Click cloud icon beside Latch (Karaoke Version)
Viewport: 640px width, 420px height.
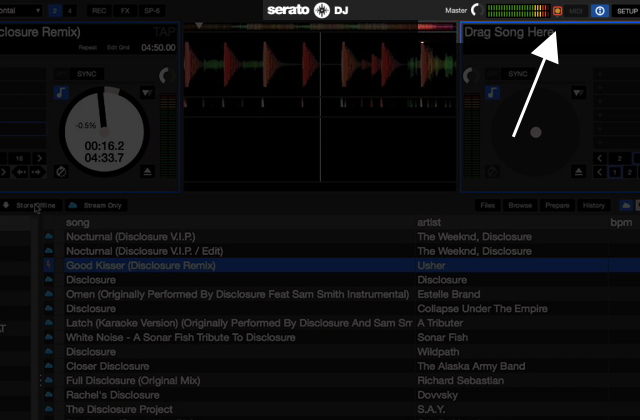[49, 322]
